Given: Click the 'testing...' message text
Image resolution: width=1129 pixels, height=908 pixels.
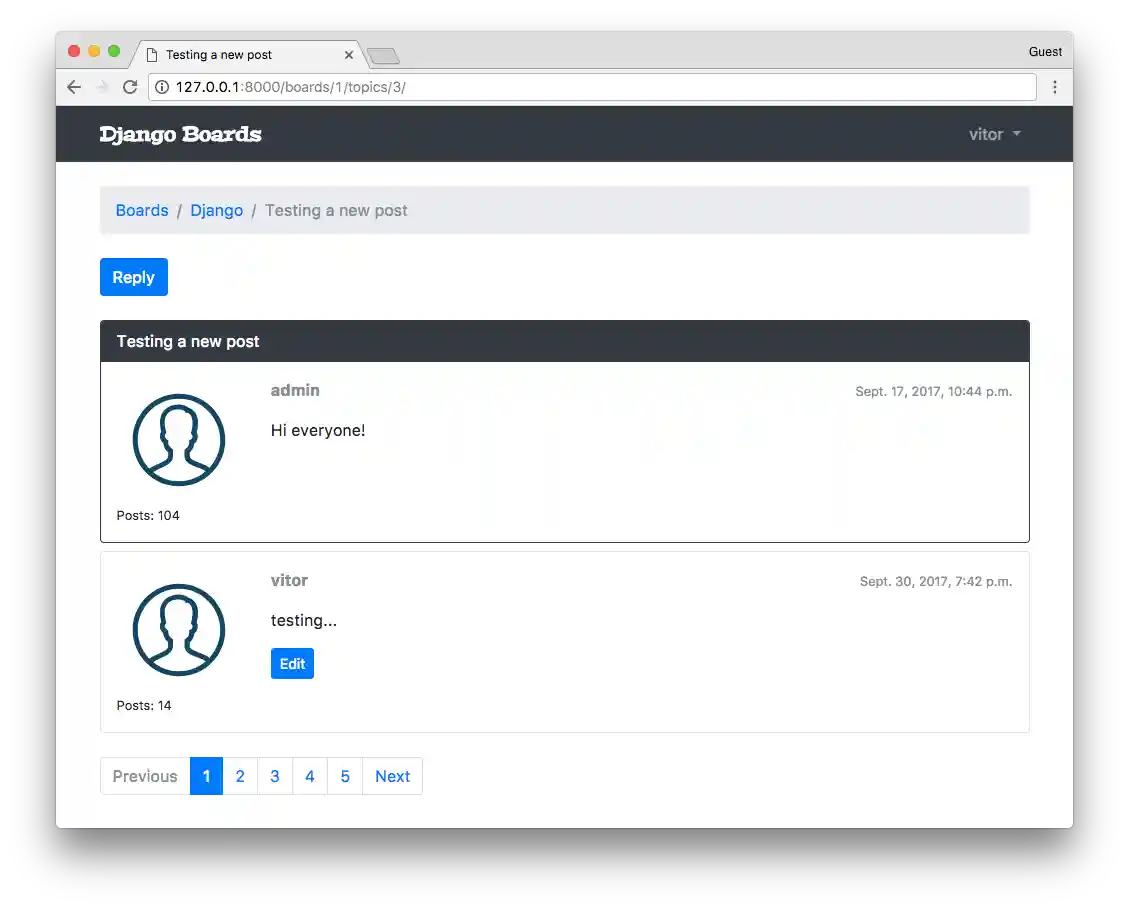Looking at the screenshot, I should [304, 621].
